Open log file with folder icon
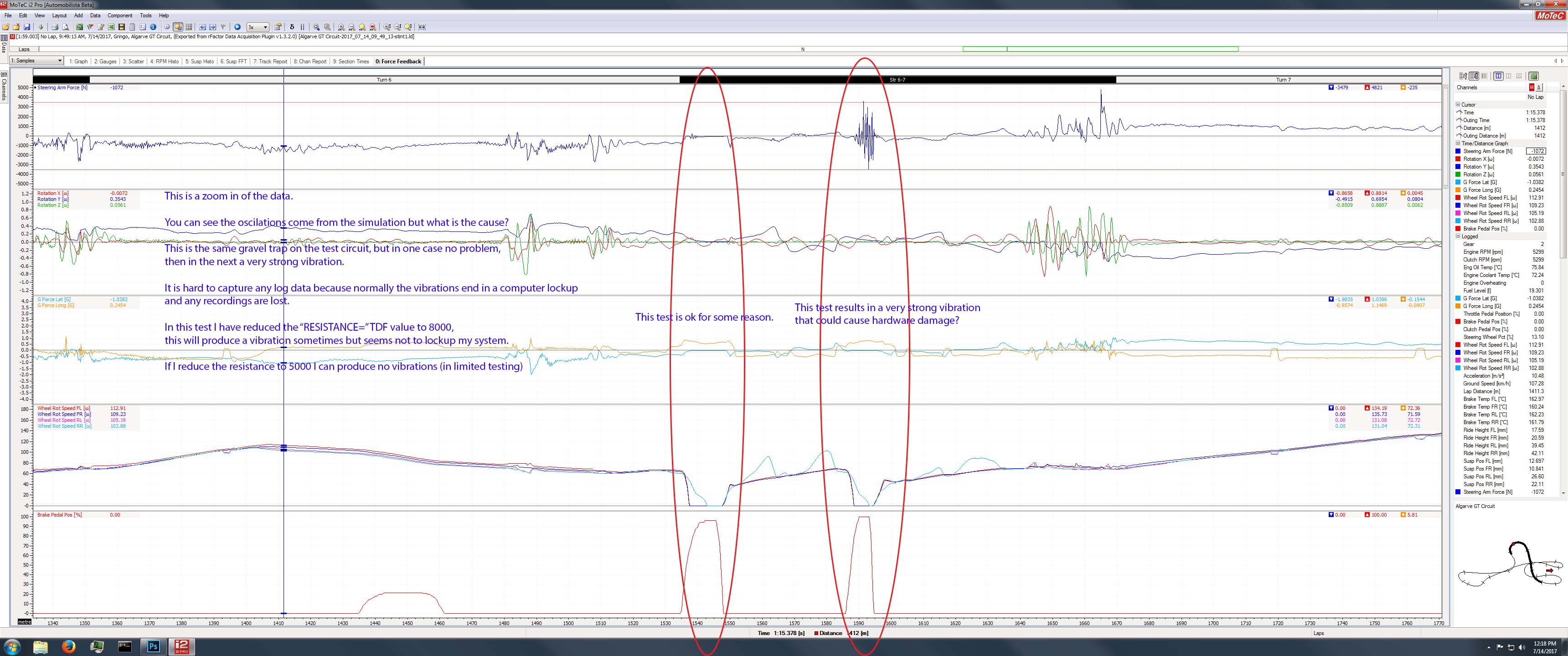 click(6, 27)
